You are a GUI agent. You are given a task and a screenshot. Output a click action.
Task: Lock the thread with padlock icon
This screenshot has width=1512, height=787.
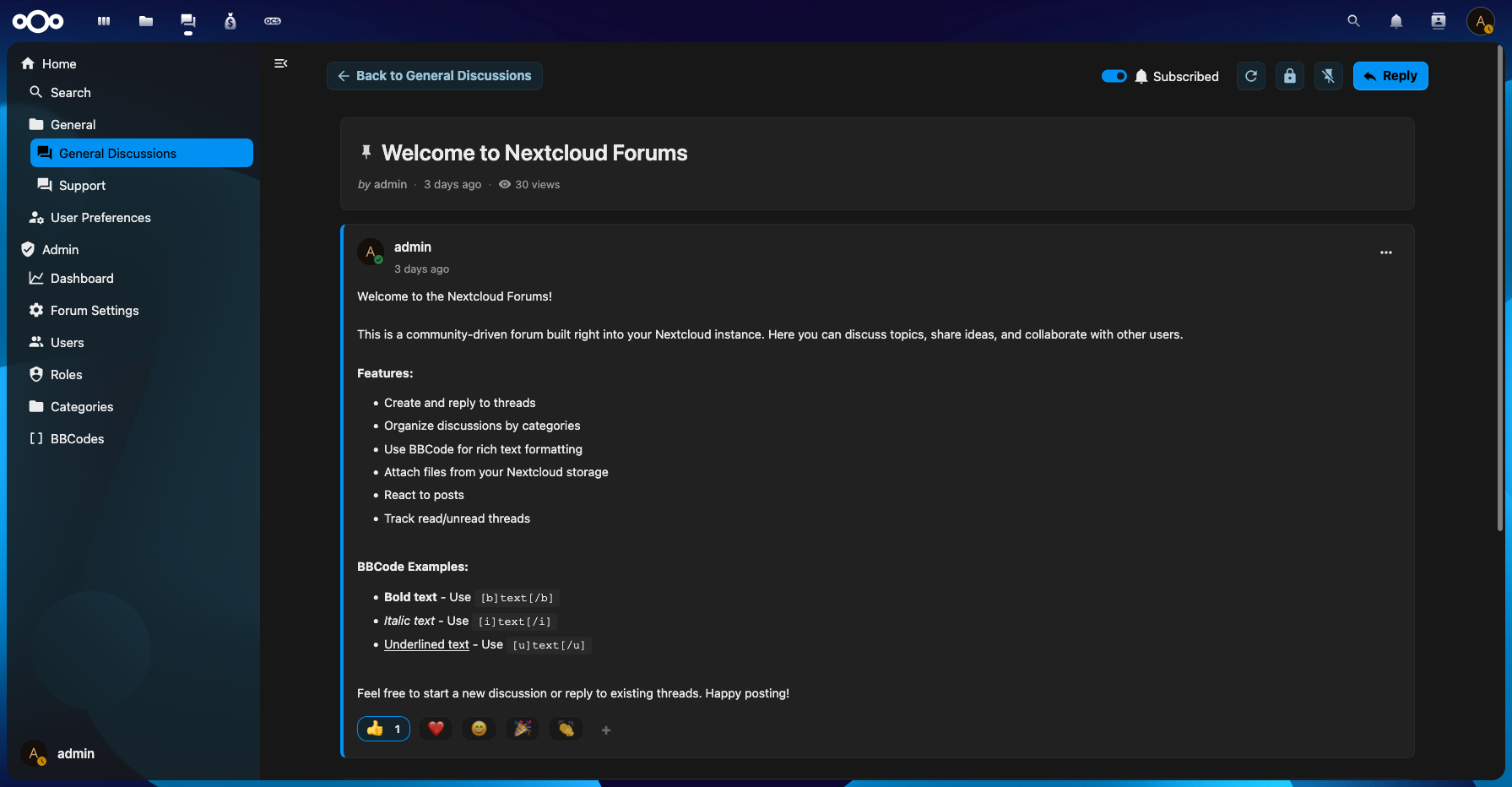pyautogui.click(x=1290, y=76)
